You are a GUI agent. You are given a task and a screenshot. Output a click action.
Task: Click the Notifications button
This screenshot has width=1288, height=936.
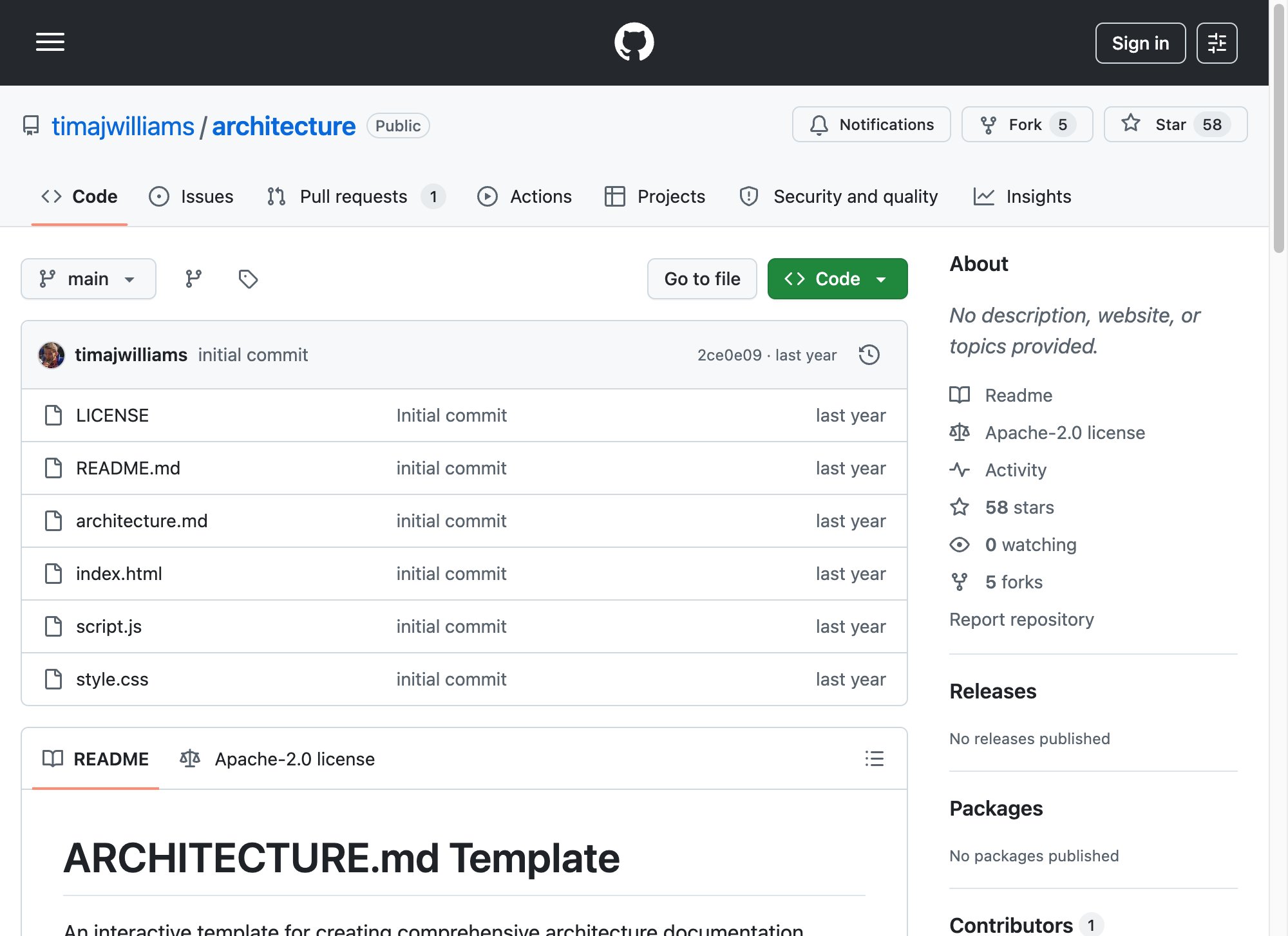pos(871,124)
